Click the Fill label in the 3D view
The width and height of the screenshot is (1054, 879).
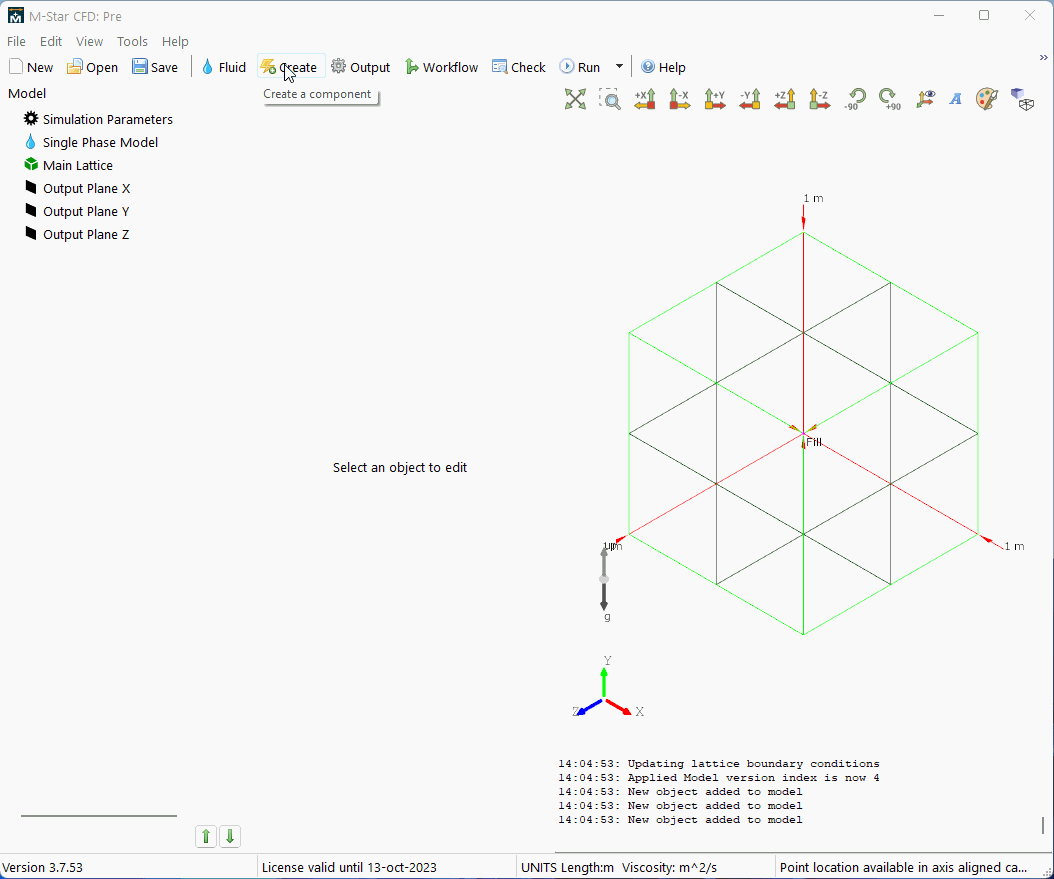813,442
